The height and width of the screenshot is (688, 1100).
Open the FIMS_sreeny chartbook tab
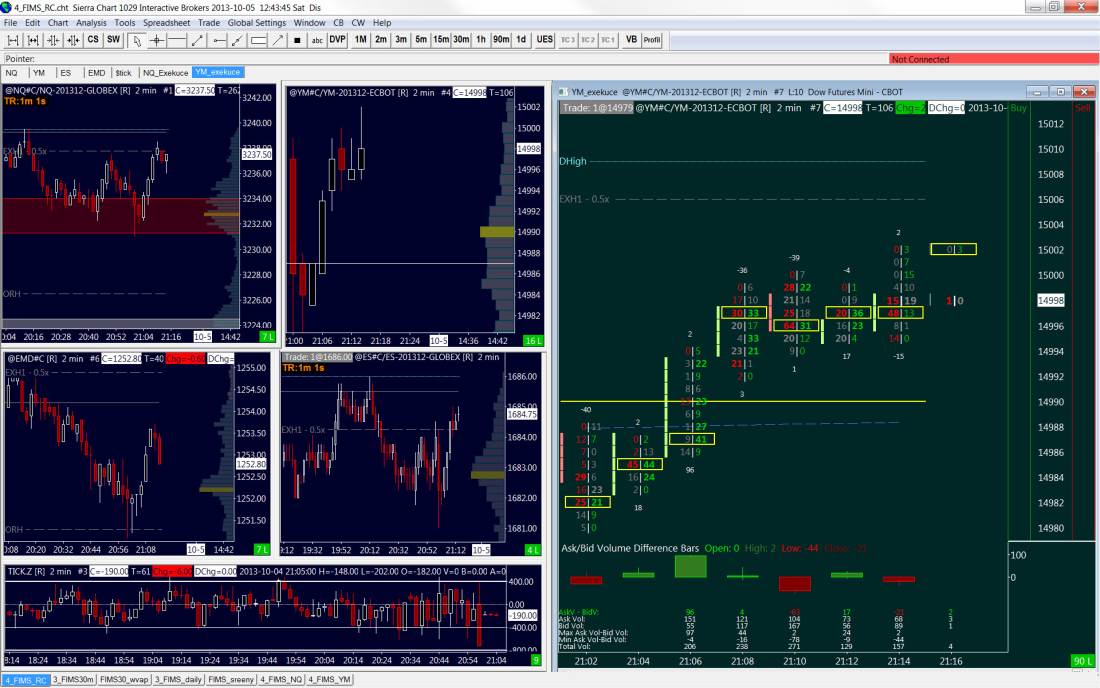click(x=231, y=680)
